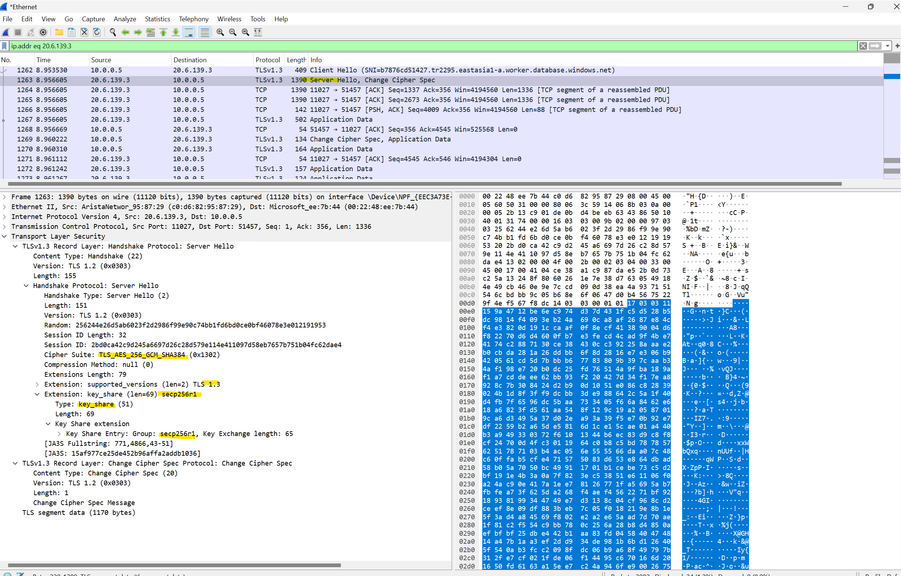Image resolution: width=901 pixels, height=576 pixels.
Task: Click packet details horizontal scrollbar
Action: coord(174,565)
